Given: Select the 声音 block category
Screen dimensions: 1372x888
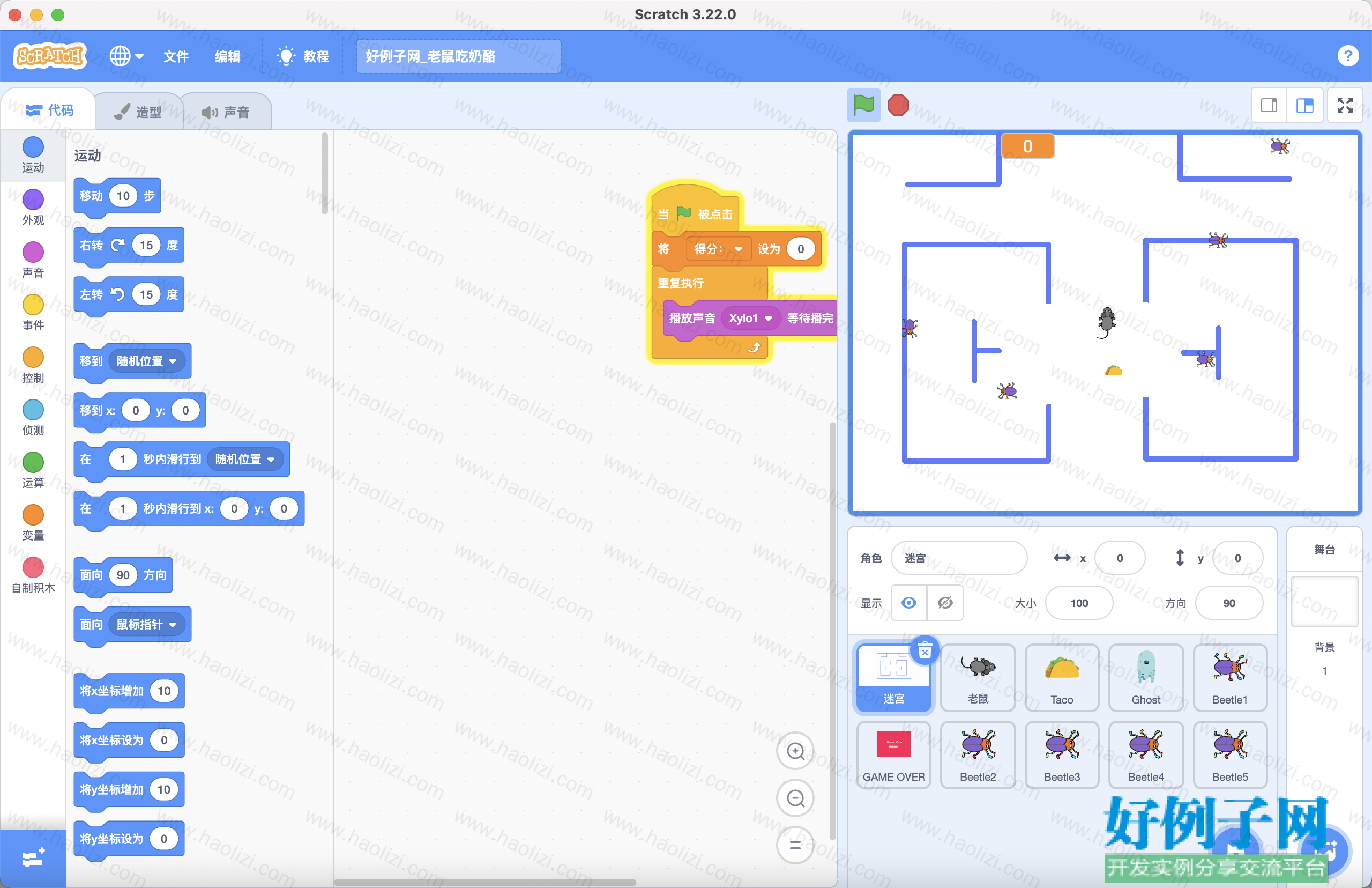Looking at the screenshot, I should pyautogui.click(x=33, y=260).
